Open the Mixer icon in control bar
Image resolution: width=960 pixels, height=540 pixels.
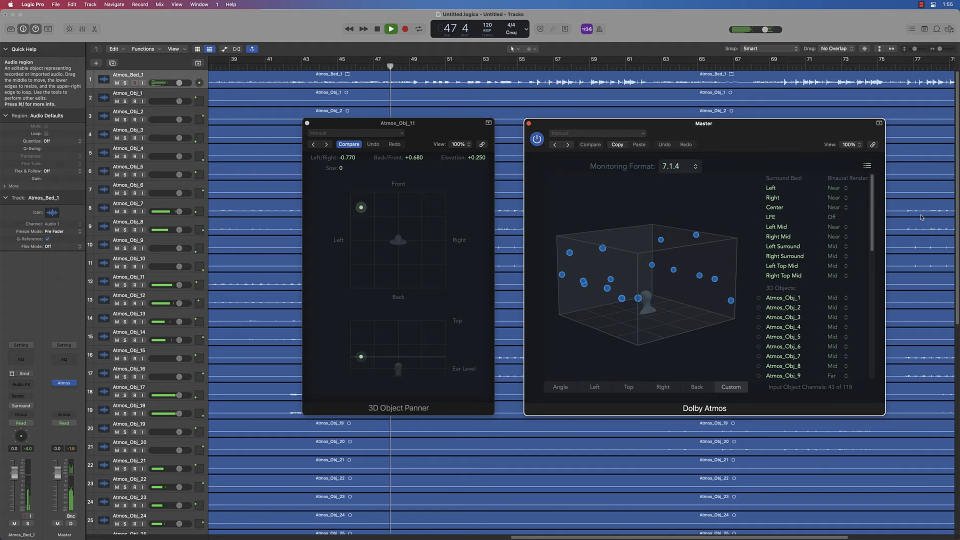[x=82, y=29]
